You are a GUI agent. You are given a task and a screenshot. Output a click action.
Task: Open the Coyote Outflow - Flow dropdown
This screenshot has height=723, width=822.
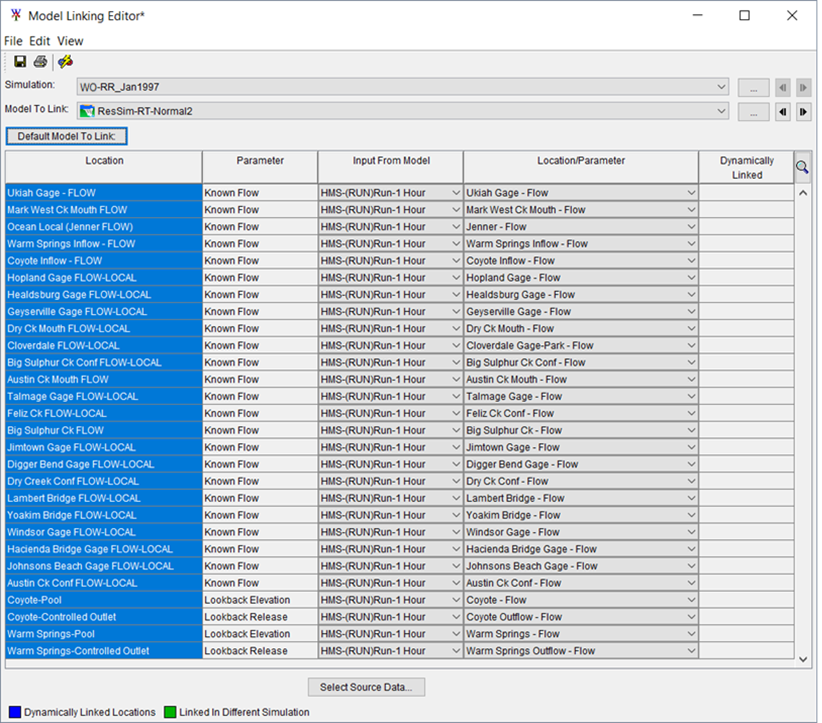(693, 616)
